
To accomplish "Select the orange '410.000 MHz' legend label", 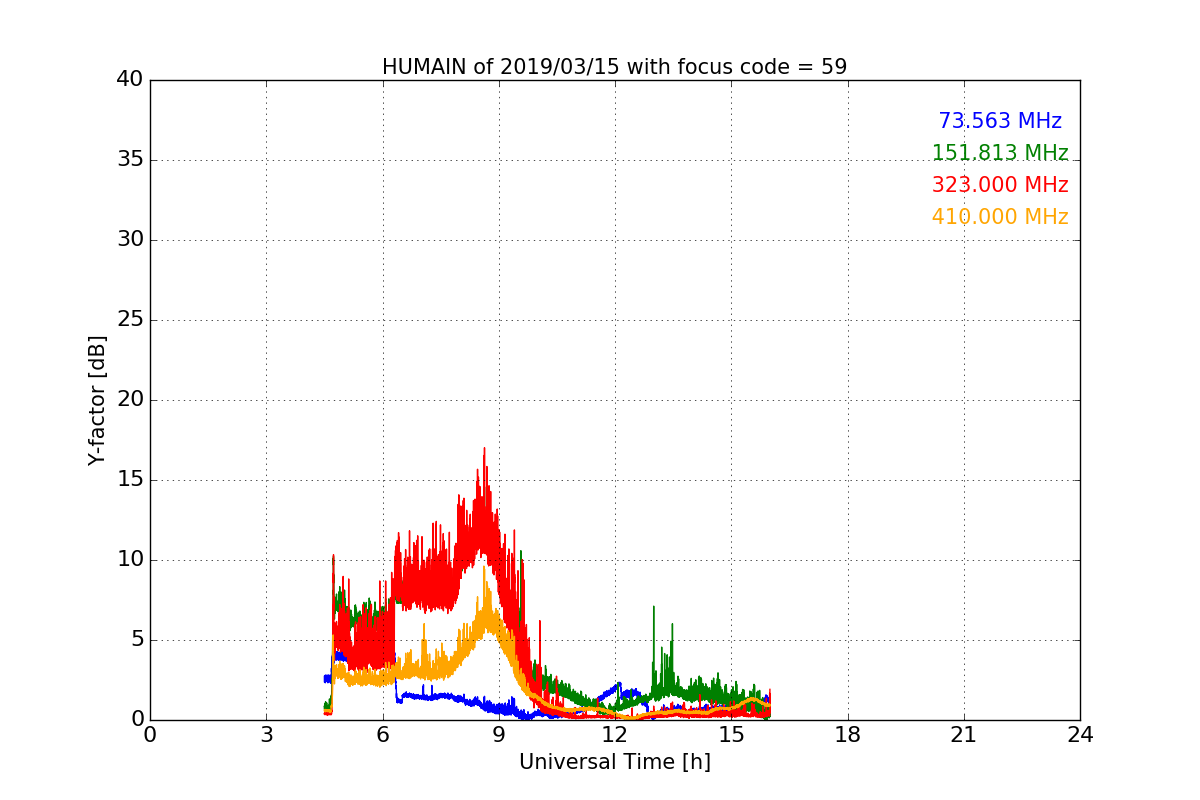I will (x=1000, y=217).
